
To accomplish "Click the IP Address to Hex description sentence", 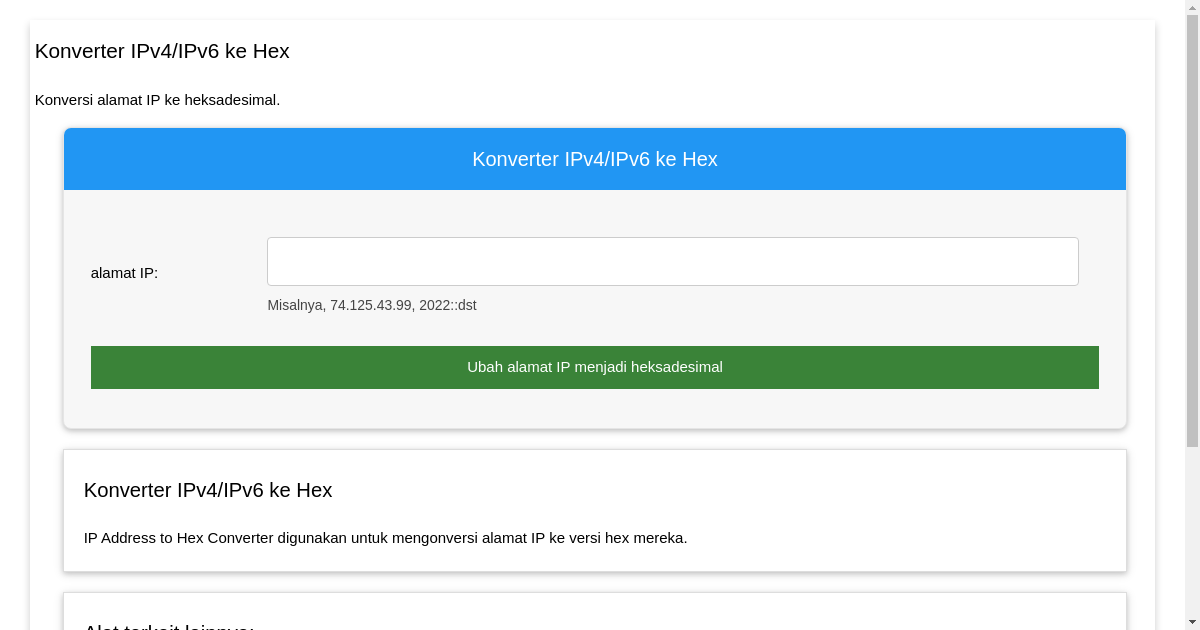I will [x=385, y=537].
